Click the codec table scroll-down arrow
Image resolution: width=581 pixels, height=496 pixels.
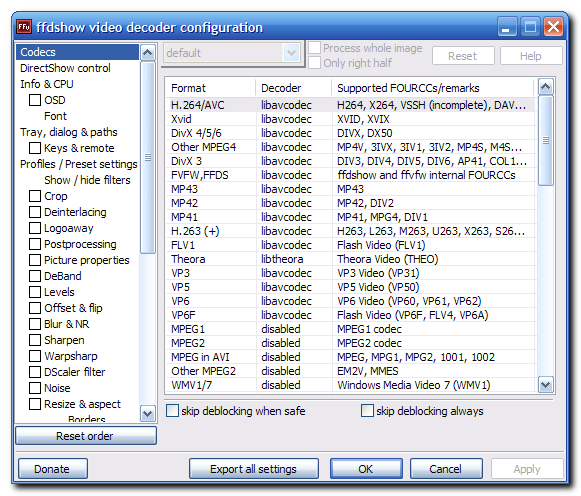[545, 385]
